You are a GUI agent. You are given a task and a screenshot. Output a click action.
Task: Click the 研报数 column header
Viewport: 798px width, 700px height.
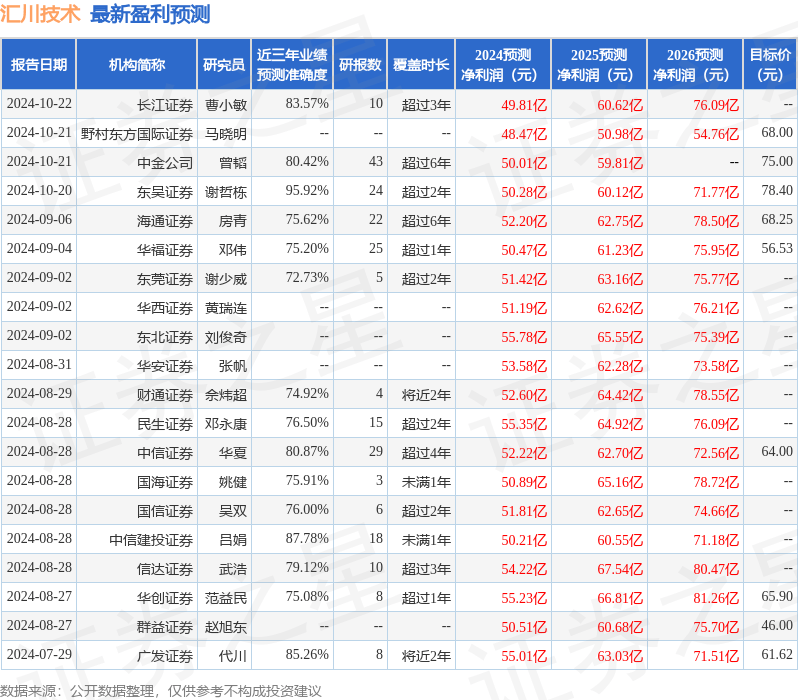pos(360,65)
